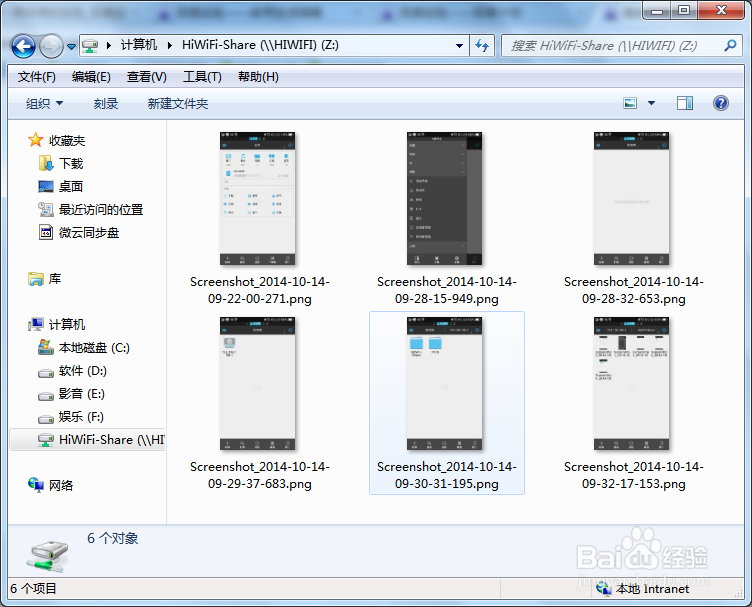Expand the arrow before 计算机 in address bar
The width and height of the screenshot is (752, 607).
(x=109, y=46)
